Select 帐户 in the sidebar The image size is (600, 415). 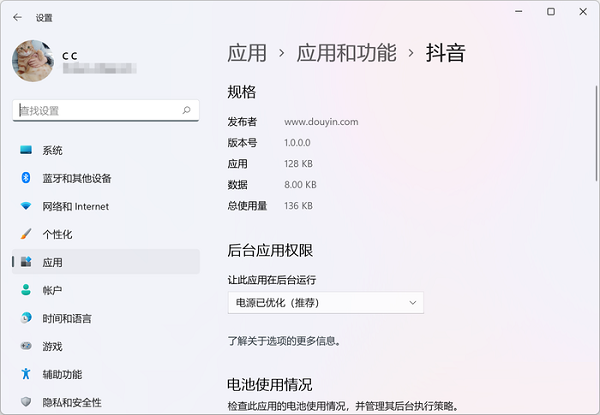[106, 290]
